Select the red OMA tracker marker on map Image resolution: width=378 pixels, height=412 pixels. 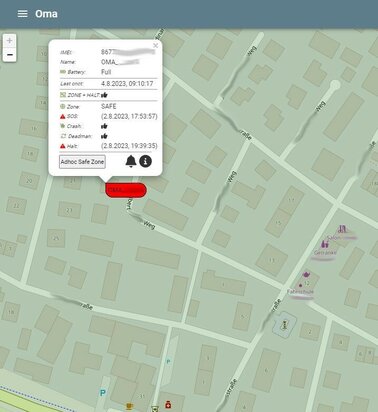[126, 190]
